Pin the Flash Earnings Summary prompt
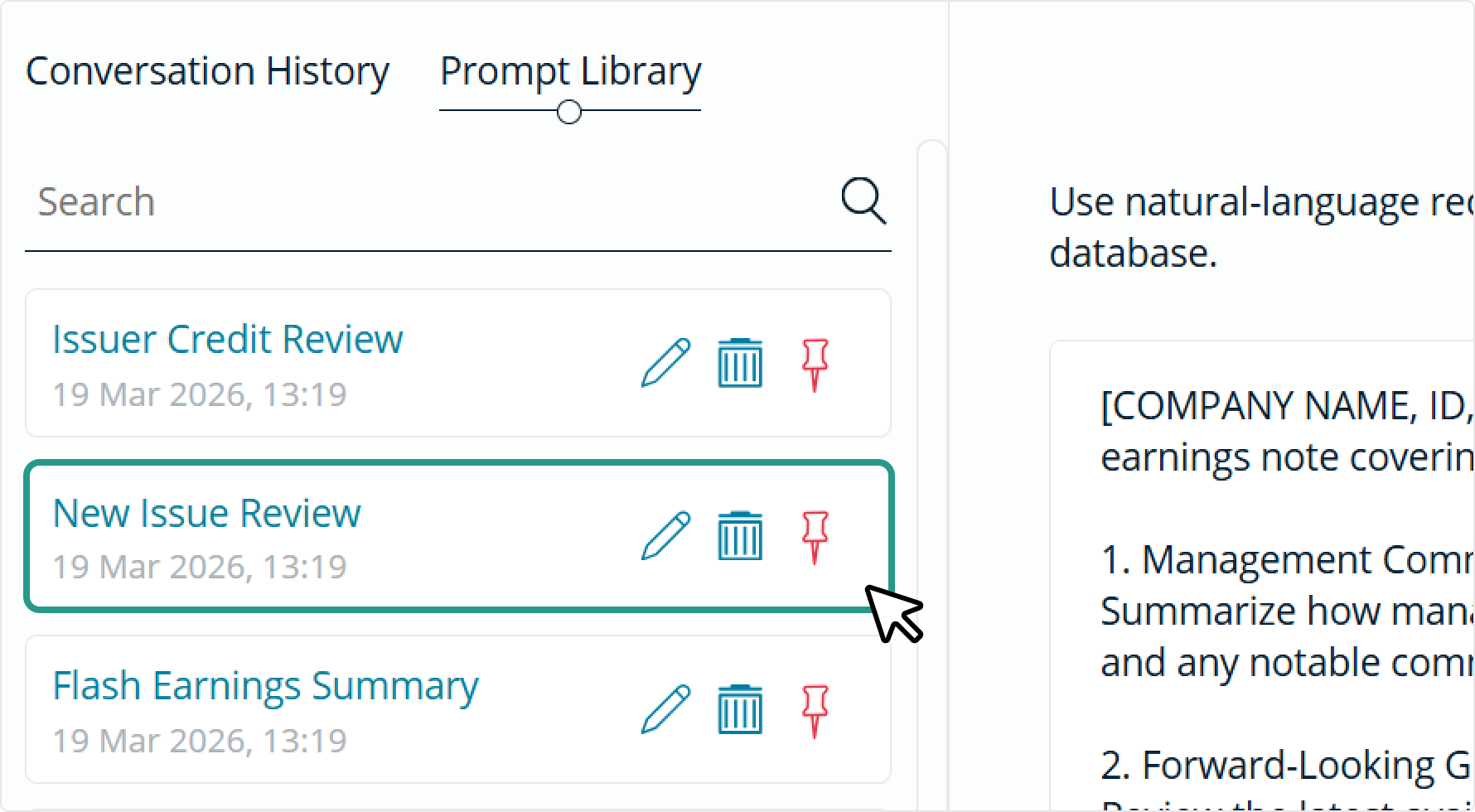The image size is (1475, 812). (815, 710)
